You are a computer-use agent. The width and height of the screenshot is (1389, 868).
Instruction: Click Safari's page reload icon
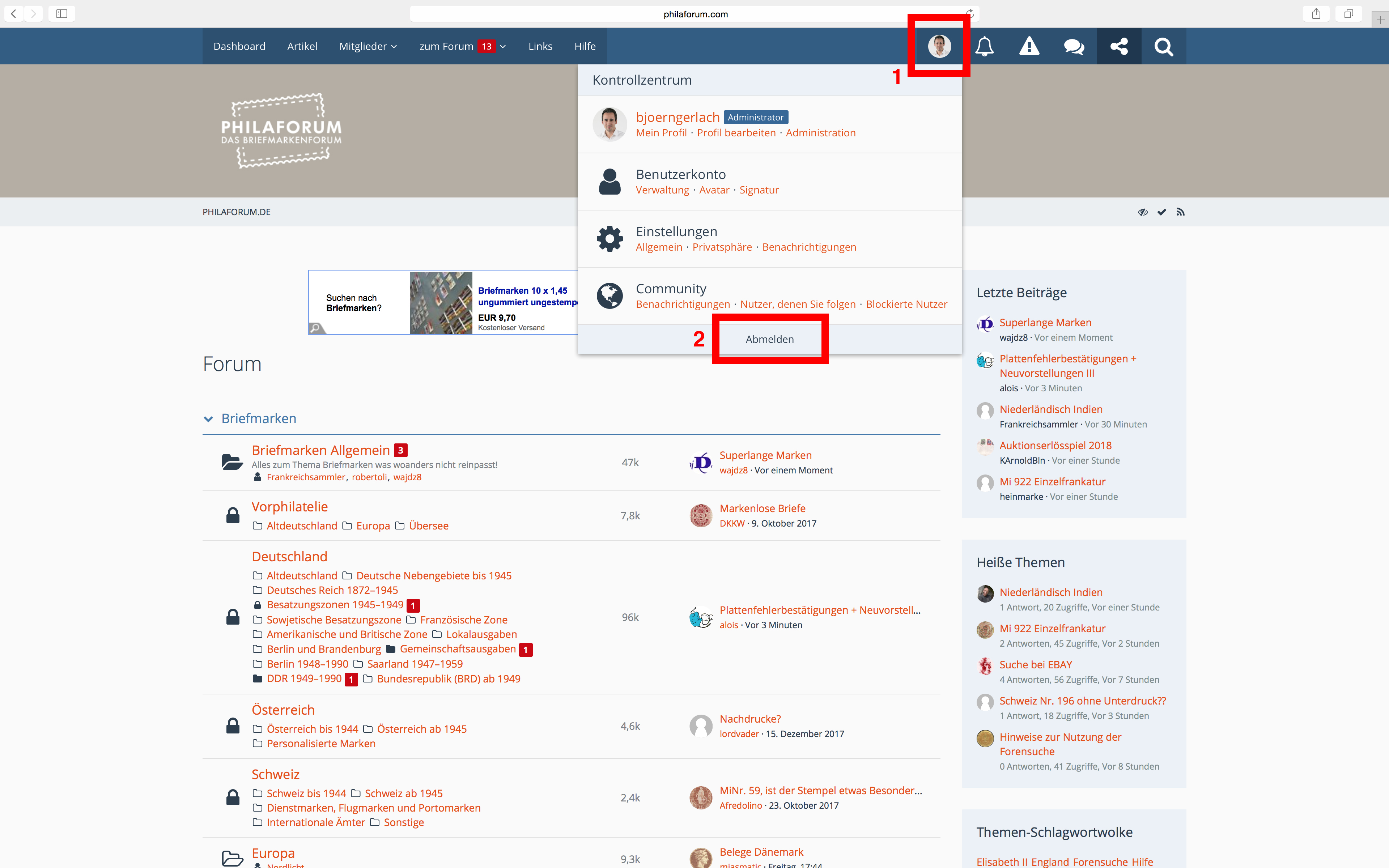pyautogui.click(x=969, y=13)
